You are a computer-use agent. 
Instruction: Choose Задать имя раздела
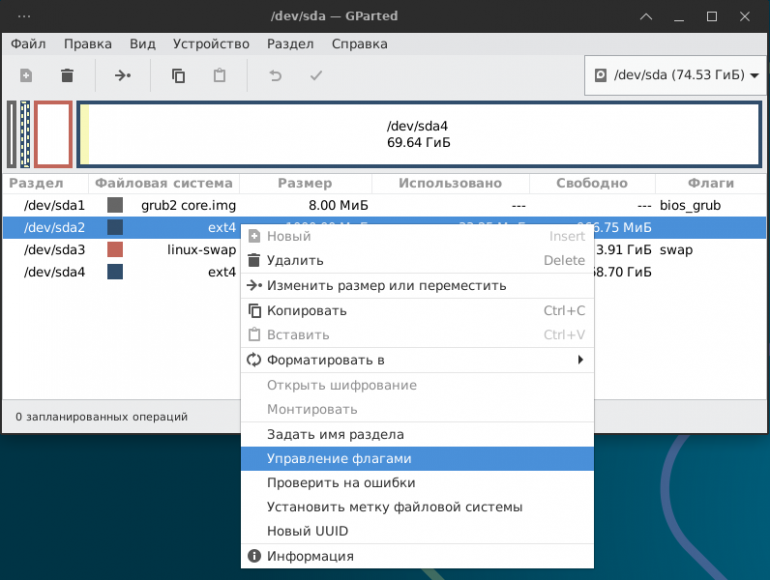pyautogui.click(x=417, y=434)
